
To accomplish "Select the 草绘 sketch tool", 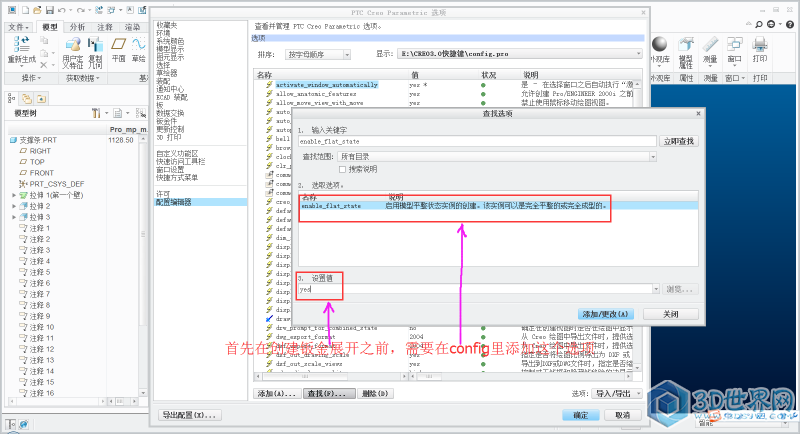I will (138, 44).
